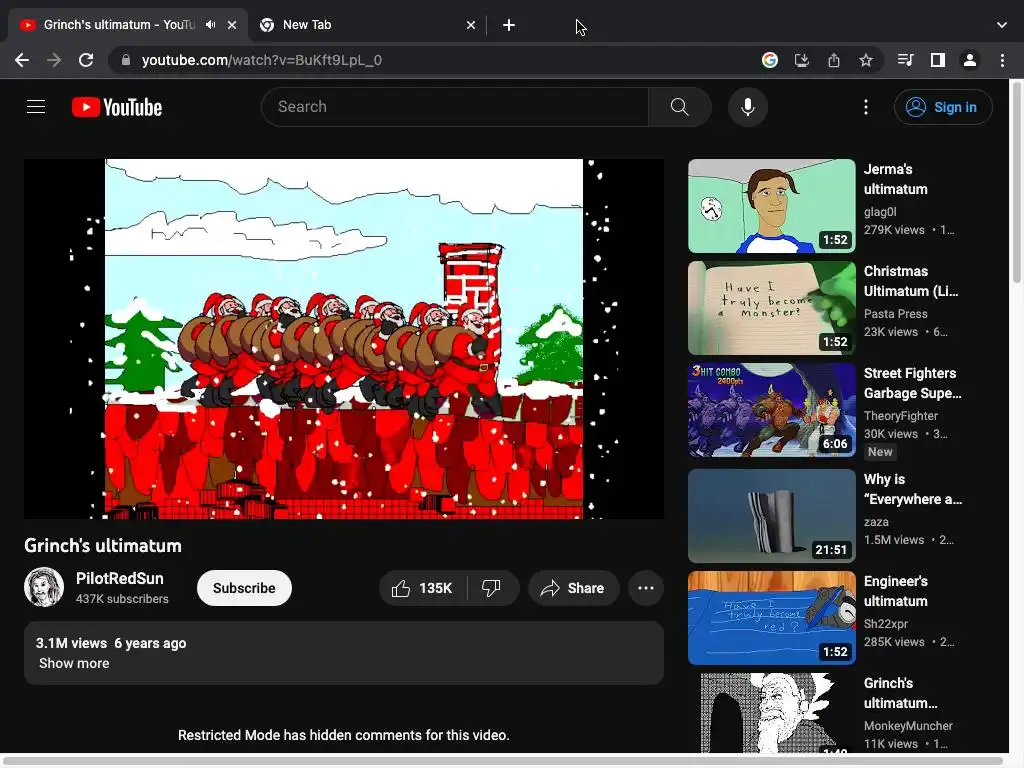The image size is (1024, 768).
Task: Open Christmas Ultimatum title link
Action: click(x=911, y=281)
